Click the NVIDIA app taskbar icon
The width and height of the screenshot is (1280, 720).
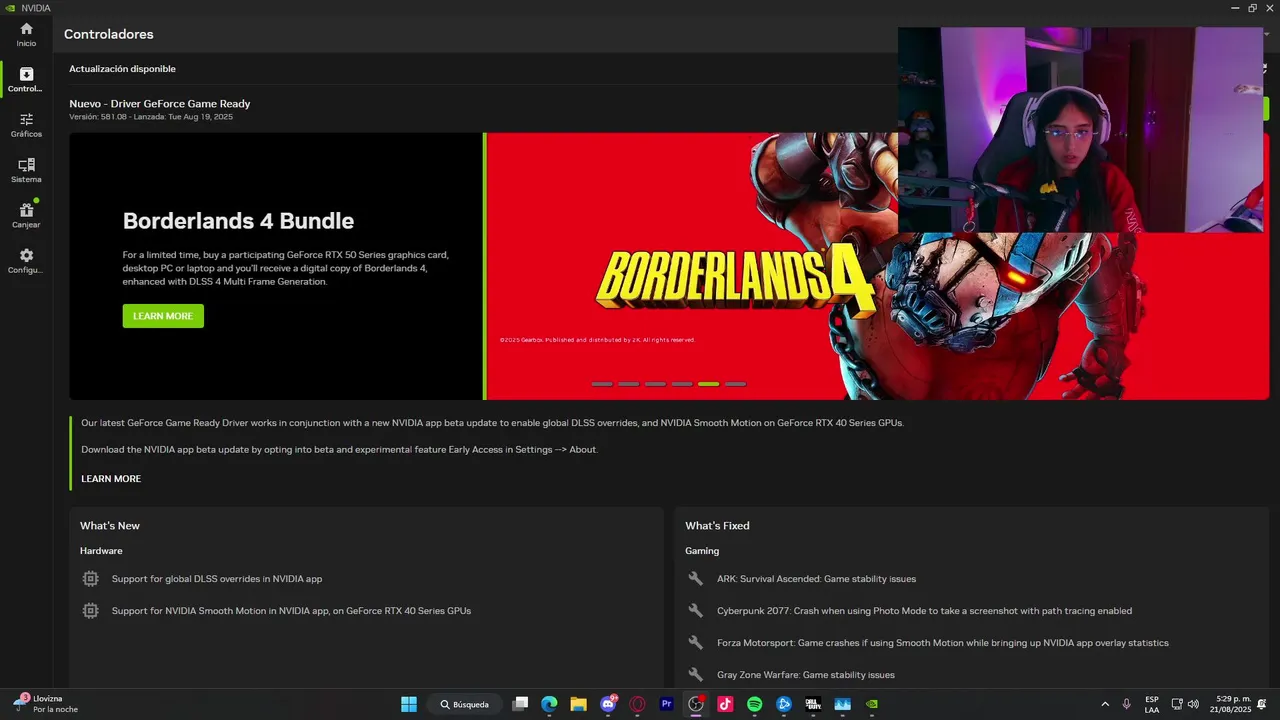pos(872,704)
